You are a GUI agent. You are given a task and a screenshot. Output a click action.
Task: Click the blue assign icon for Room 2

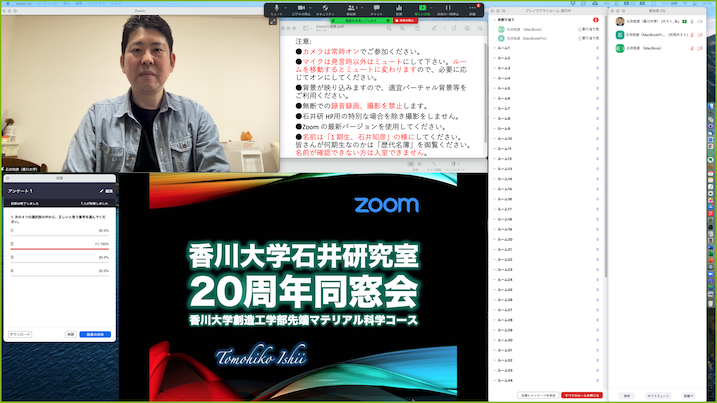(597, 58)
